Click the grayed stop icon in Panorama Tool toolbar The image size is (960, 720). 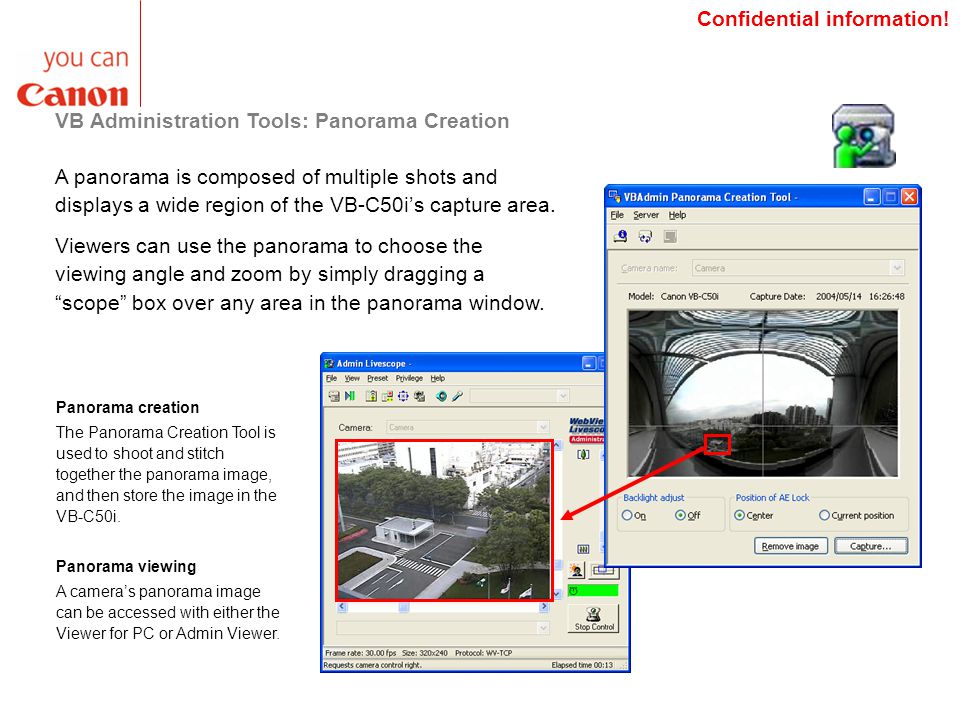coord(670,236)
